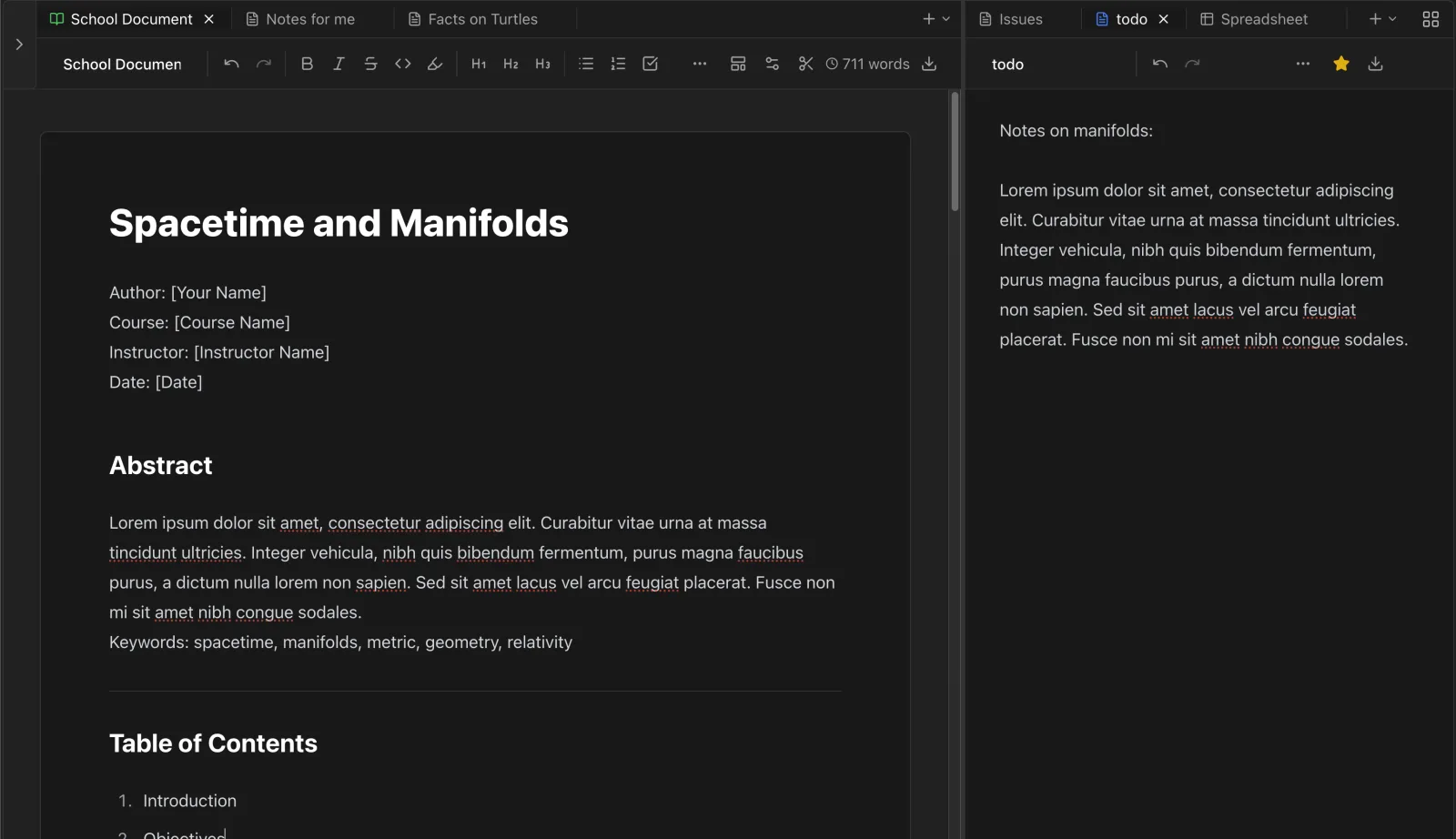1456x839 pixels.
Task: Click the Keywords line in abstract
Action: [340, 642]
